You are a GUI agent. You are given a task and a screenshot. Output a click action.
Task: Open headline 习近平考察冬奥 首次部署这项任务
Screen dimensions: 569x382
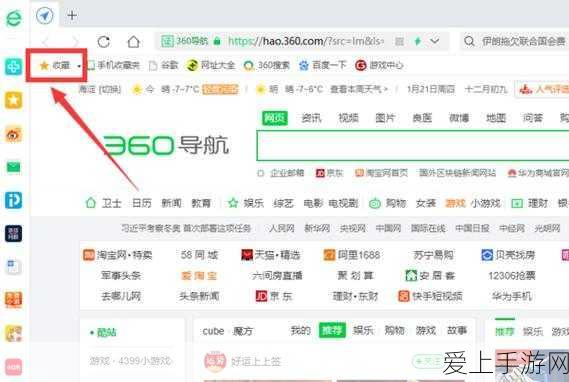coord(186,228)
